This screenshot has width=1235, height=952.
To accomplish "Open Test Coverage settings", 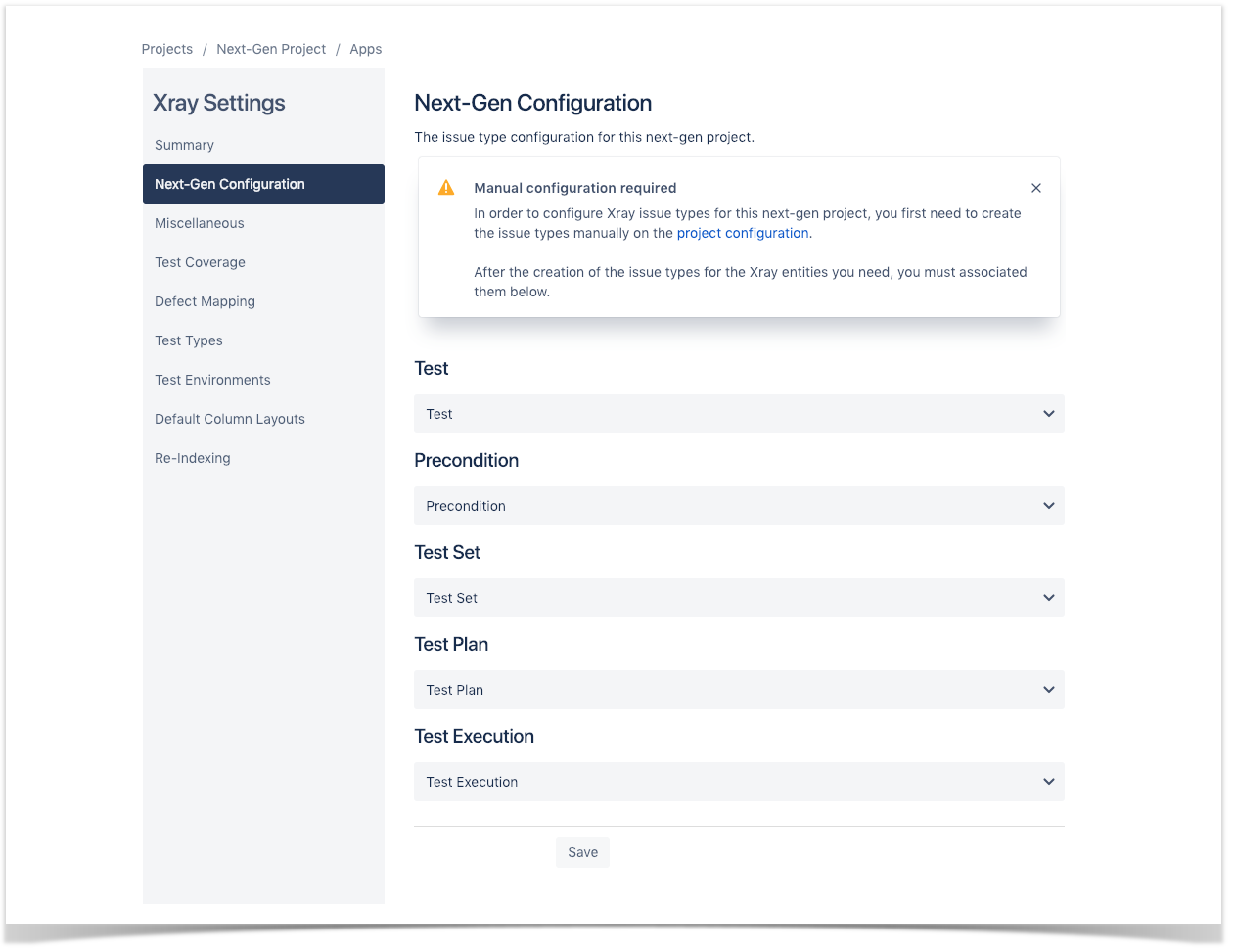I will click(263, 262).
